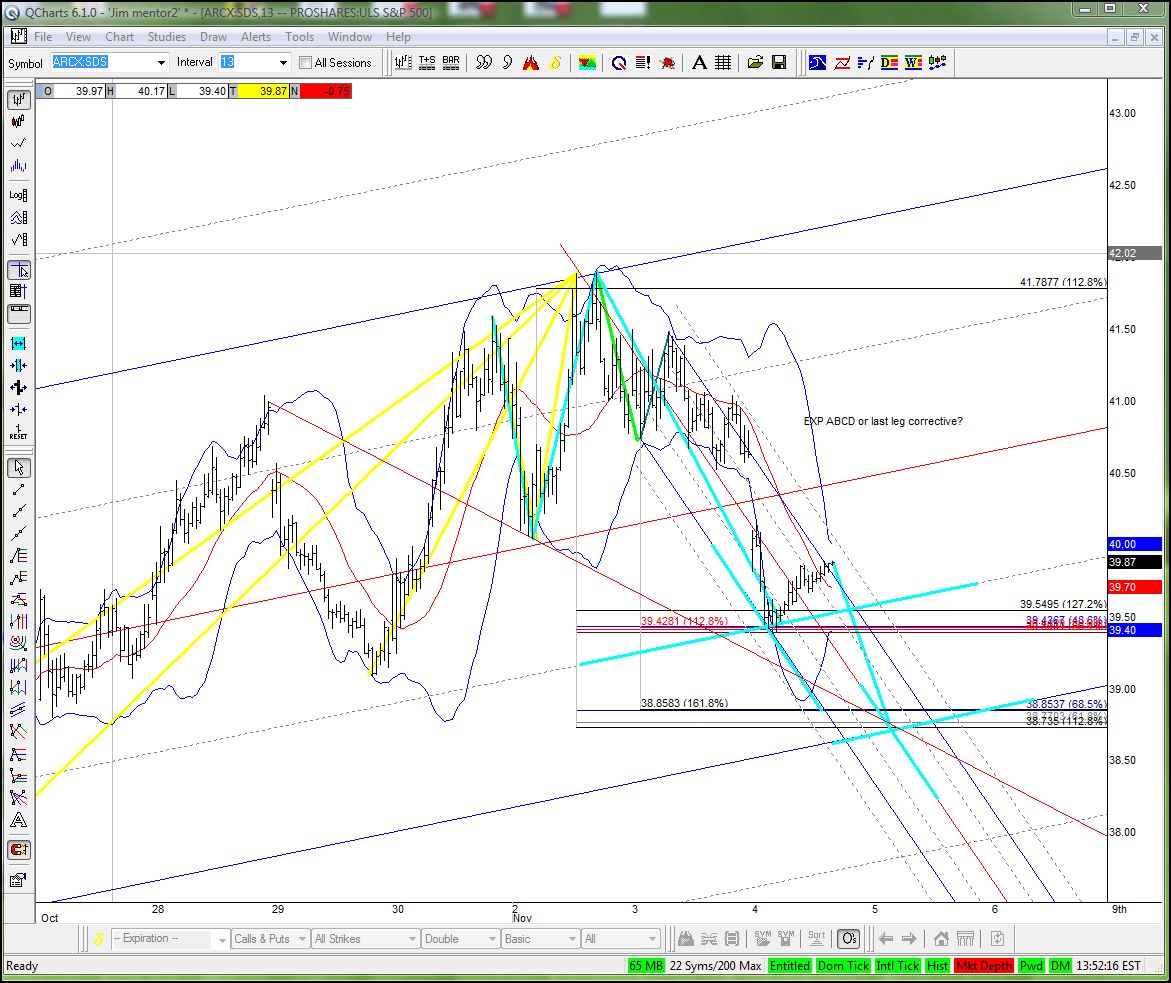Save using the floppy disk icon
The height and width of the screenshot is (983, 1171).
coord(779,63)
